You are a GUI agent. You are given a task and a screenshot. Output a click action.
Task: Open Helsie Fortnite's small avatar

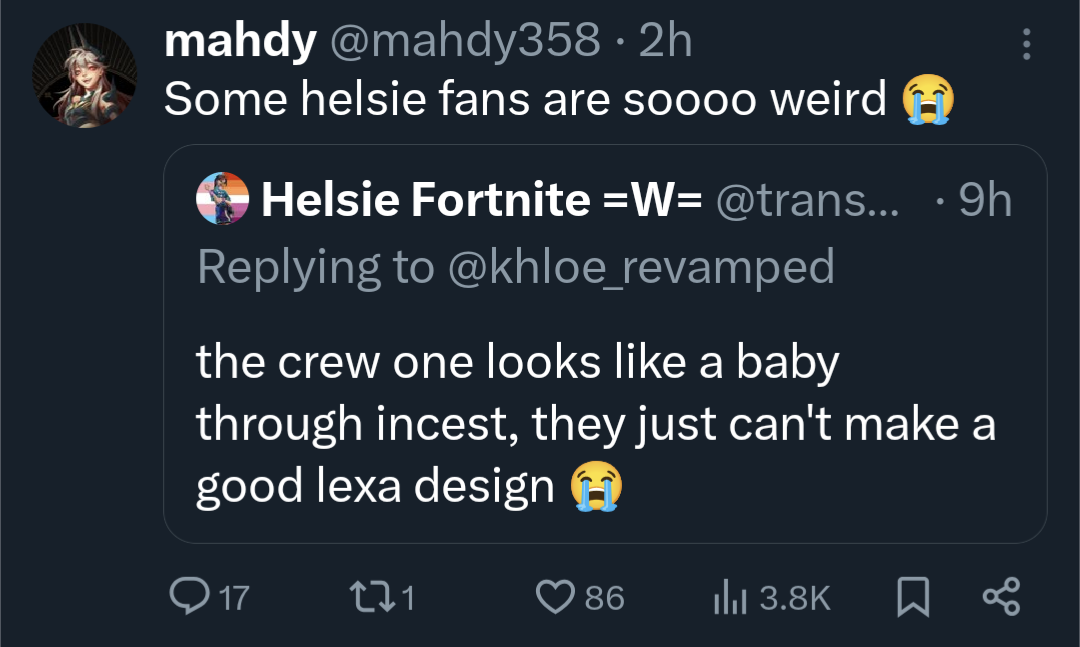pyautogui.click(x=223, y=198)
